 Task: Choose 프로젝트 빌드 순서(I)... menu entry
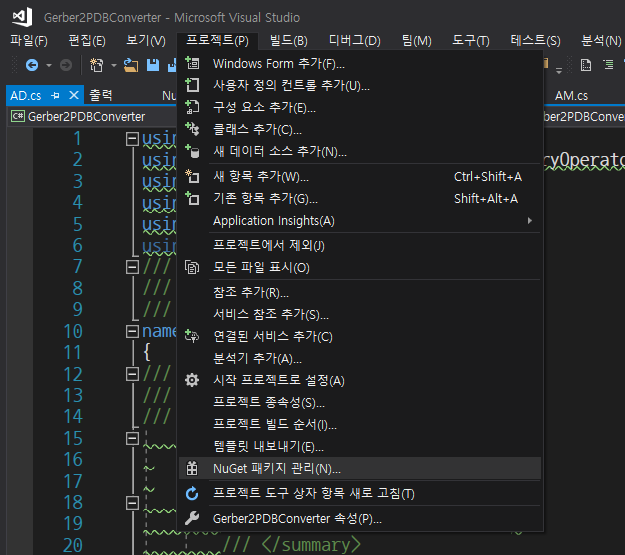click(360, 424)
